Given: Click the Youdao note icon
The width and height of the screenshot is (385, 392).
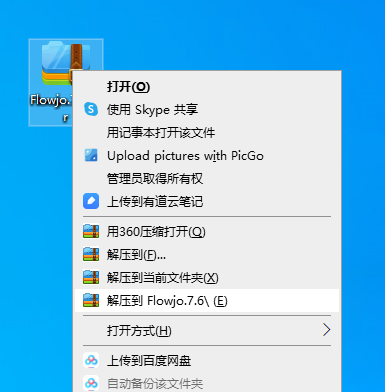Looking at the screenshot, I should tap(91, 201).
